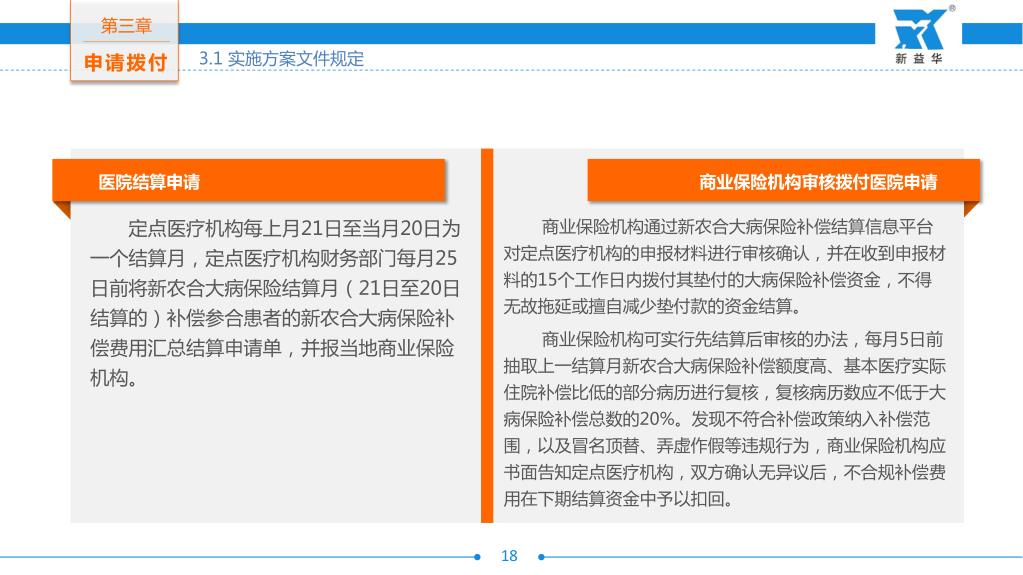Click the word 机构。 ending the left paragraph

pyautogui.click(x=114, y=378)
